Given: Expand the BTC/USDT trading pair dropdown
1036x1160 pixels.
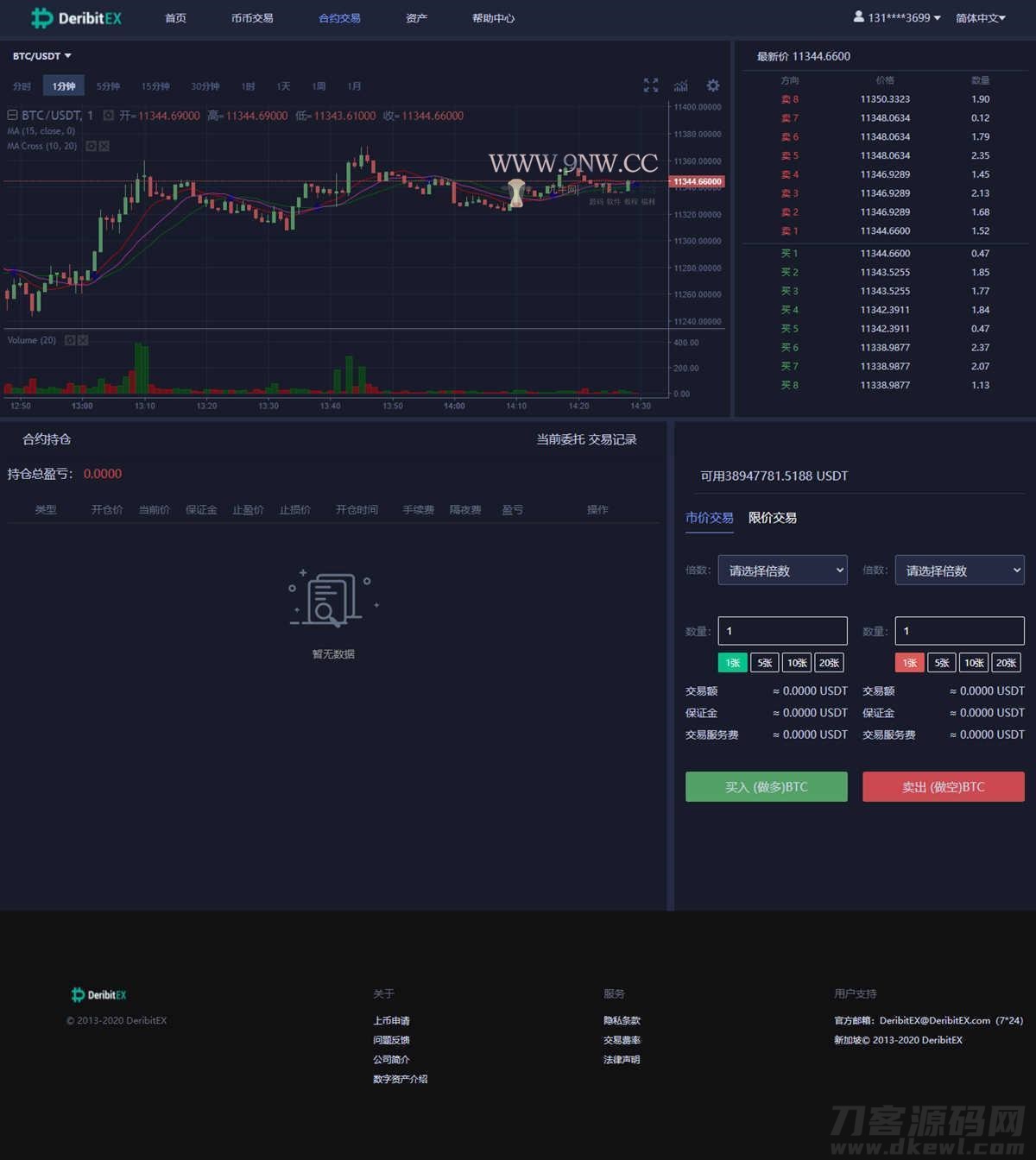Looking at the screenshot, I should tap(42, 56).
